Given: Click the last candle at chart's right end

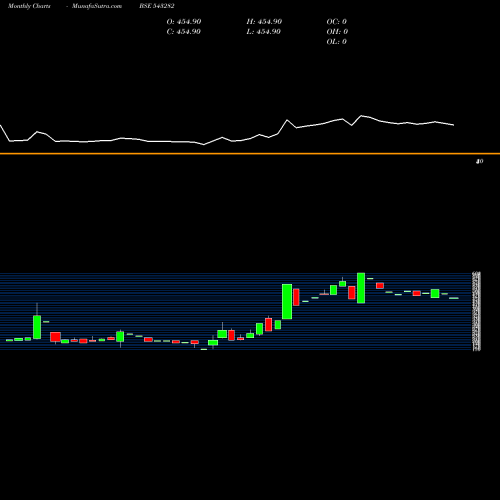Looking at the screenshot, I should [454, 298].
